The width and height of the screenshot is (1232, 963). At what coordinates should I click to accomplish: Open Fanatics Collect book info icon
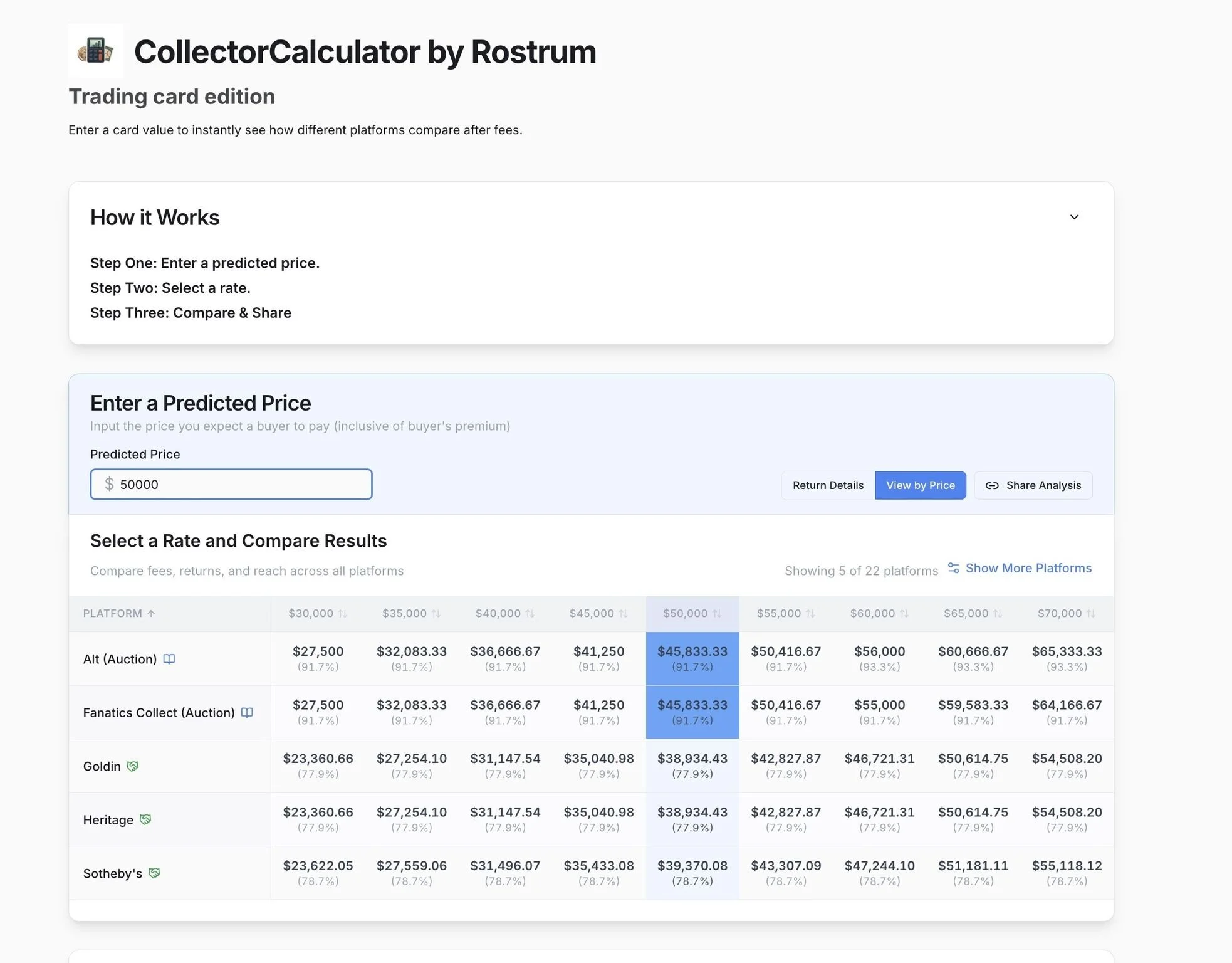(247, 713)
